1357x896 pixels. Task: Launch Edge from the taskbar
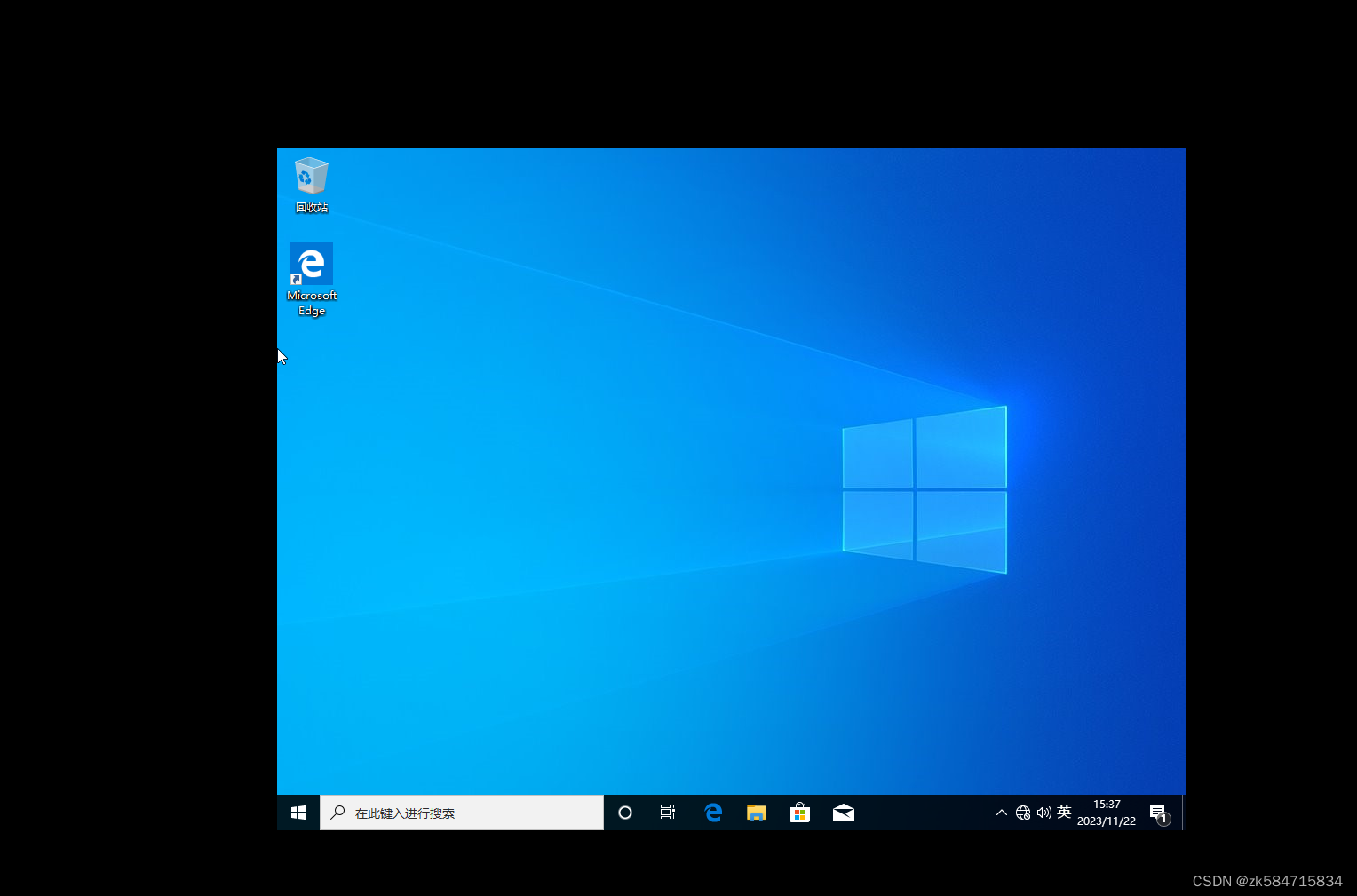[x=713, y=813]
